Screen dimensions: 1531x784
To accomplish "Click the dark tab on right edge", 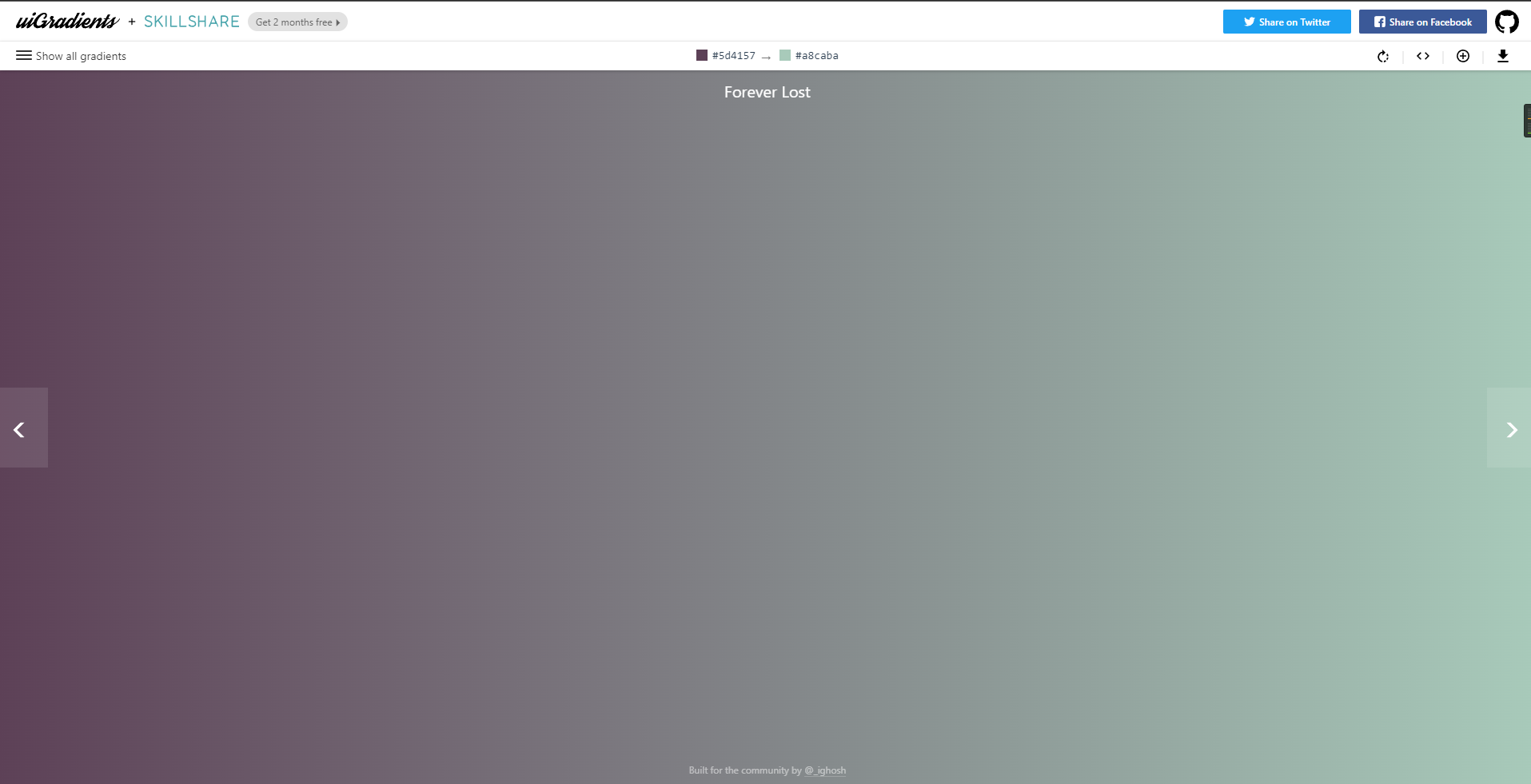I will pyautogui.click(x=1527, y=121).
